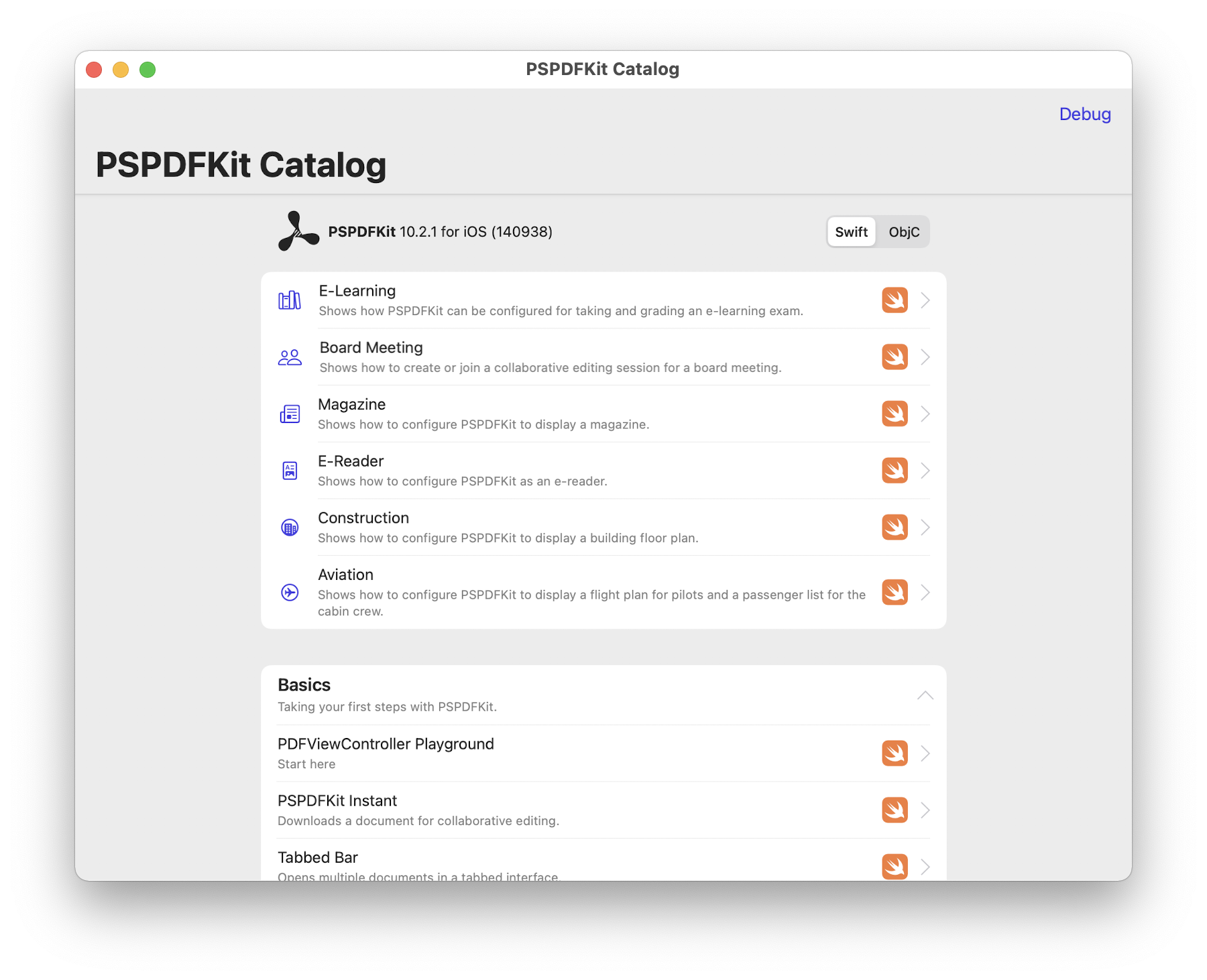This screenshot has height=980, width=1207.
Task: Click the PSPDFKit 10.2.1 for iOS version text
Action: click(440, 232)
